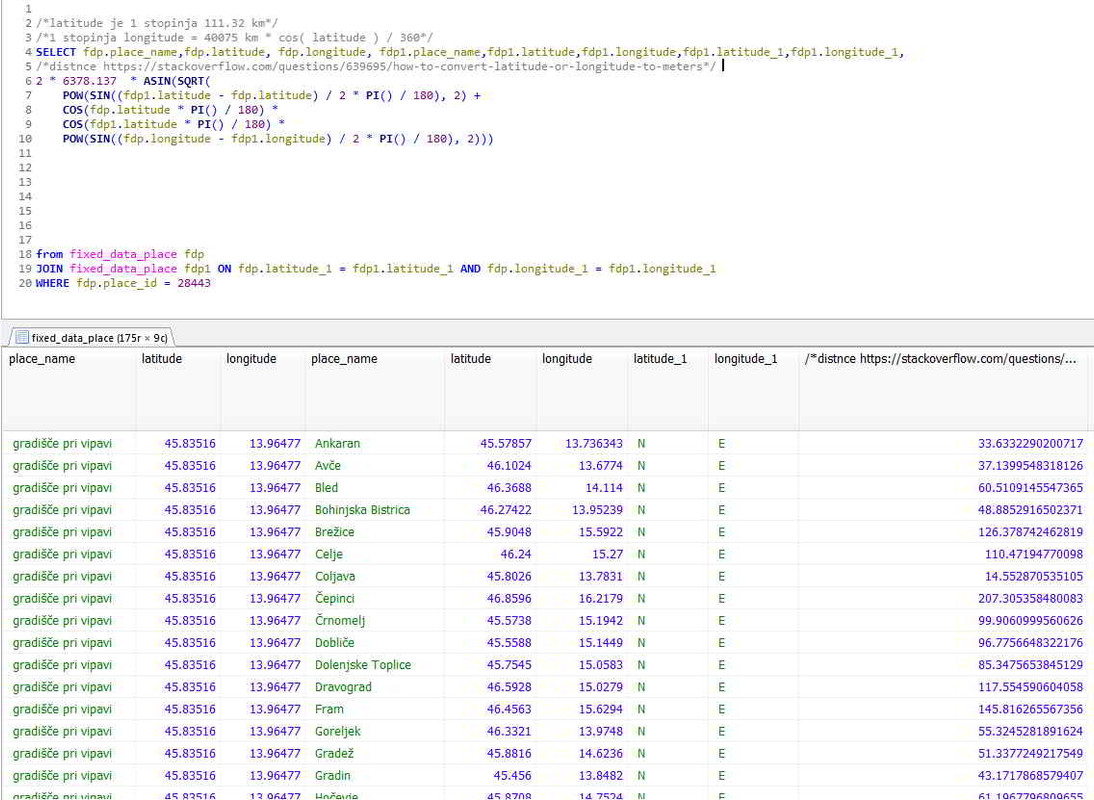Viewport: 1094px width, 800px height.
Task: Click the WHERE fdp.place_id = 28443 line
Action: (123, 283)
